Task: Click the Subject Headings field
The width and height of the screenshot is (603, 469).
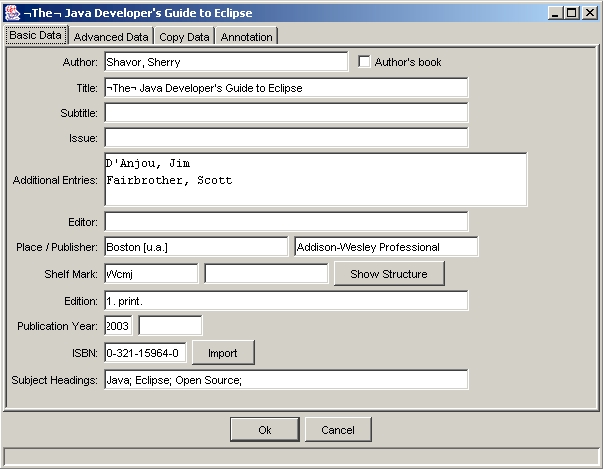Action: (x=286, y=379)
